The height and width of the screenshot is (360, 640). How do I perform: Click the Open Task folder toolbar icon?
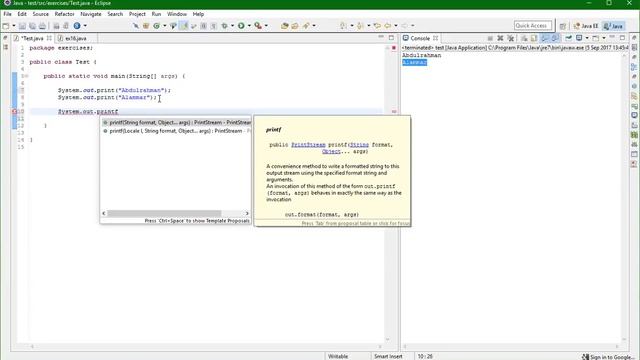pyautogui.click(x=295, y=26)
